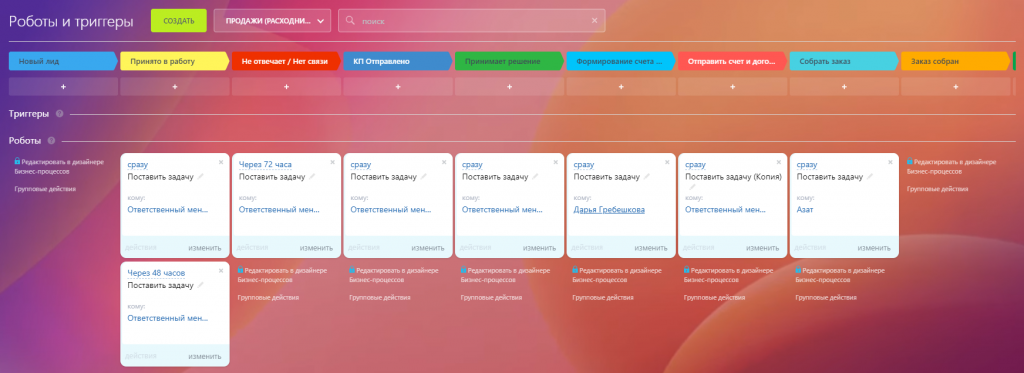Click pencil icon in Азат robot card
Screen dimensions: 1024x373
point(870,176)
